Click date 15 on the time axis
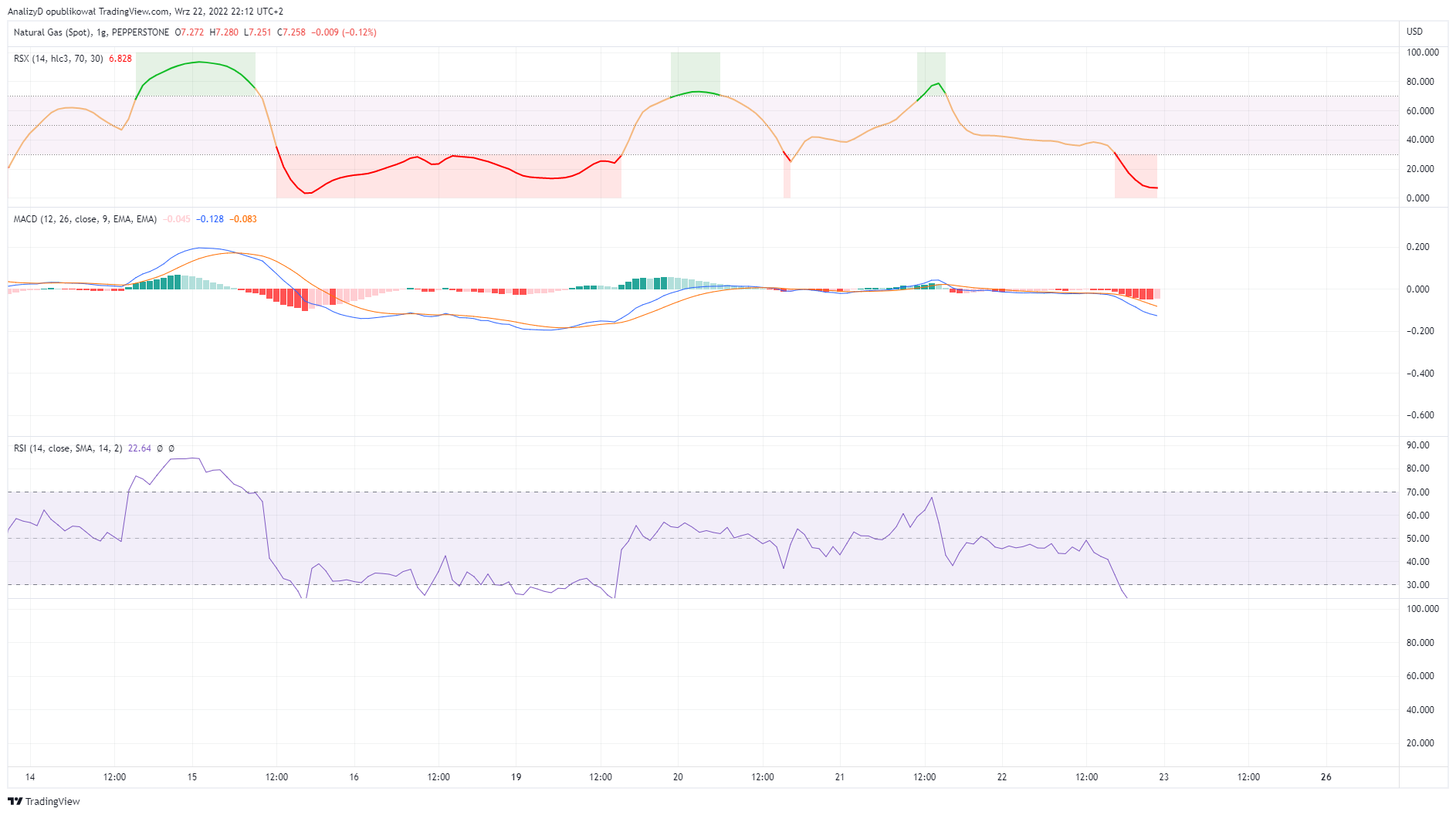 click(x=192, y=777)
